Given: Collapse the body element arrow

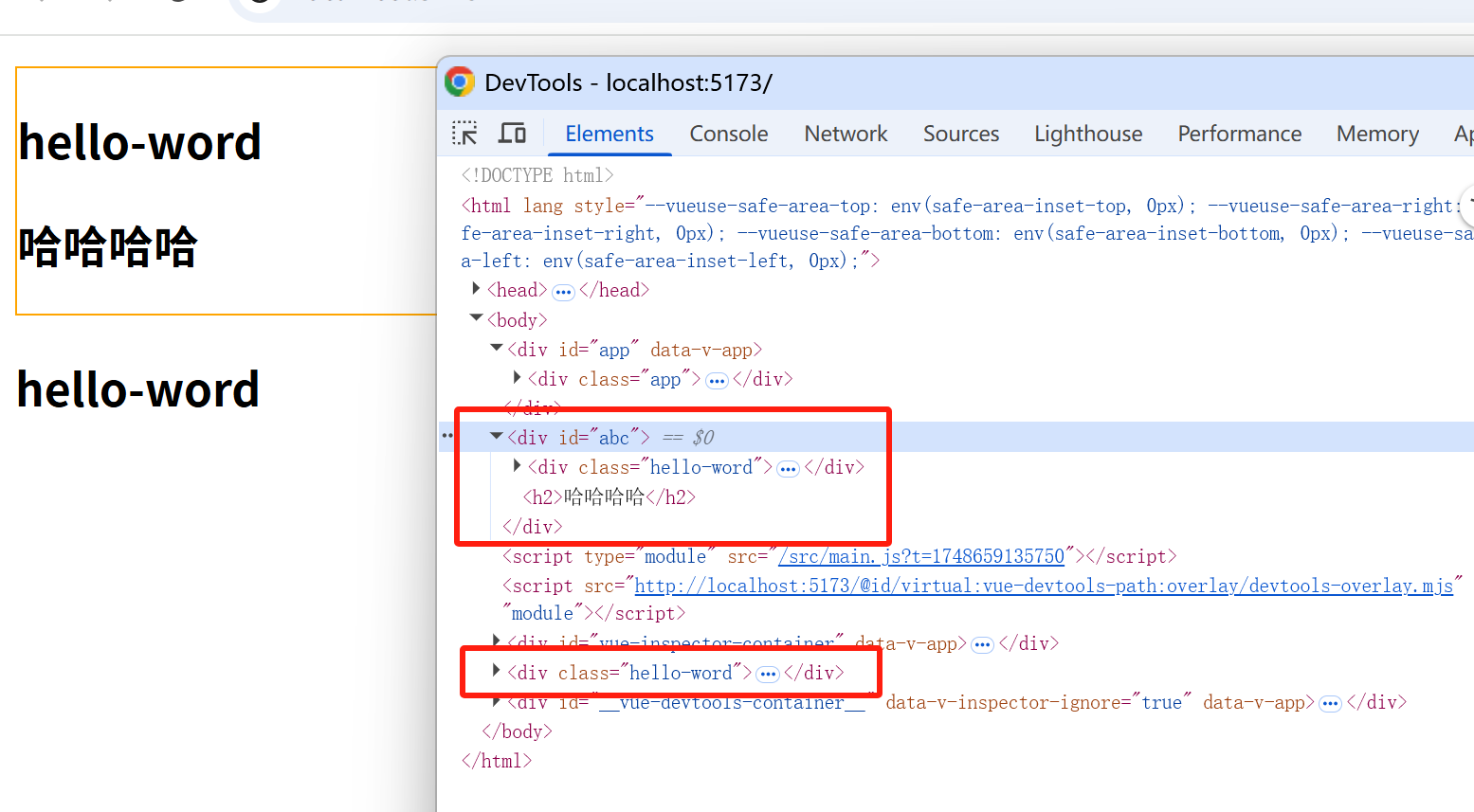Looking at the screenshot, I should [x=476, y=318].
